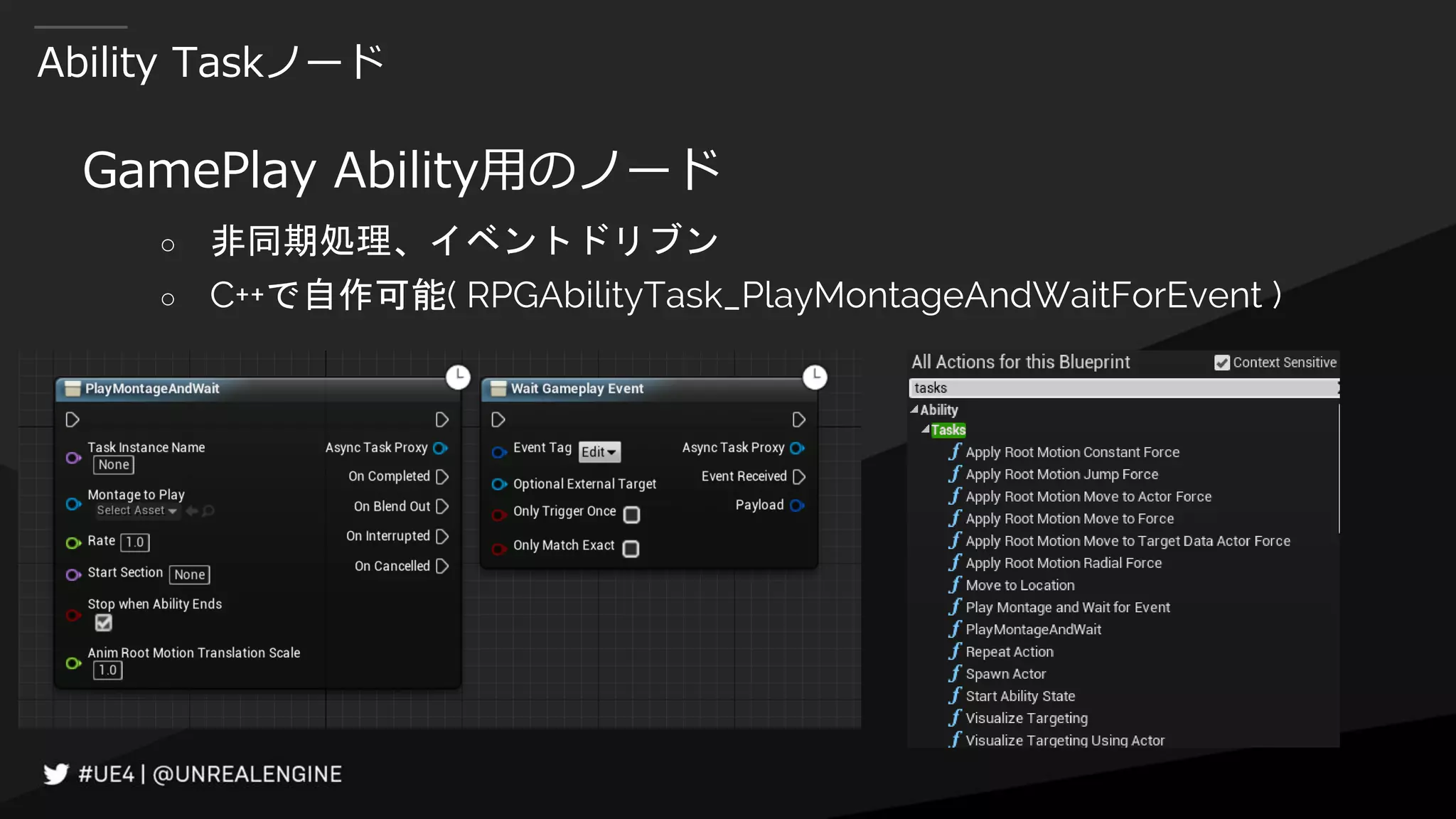Screen dimensions: 1456x819
Task: Click the Stop when Ability Ends pin
Action: pyautogui.click(x=73, y=615)
